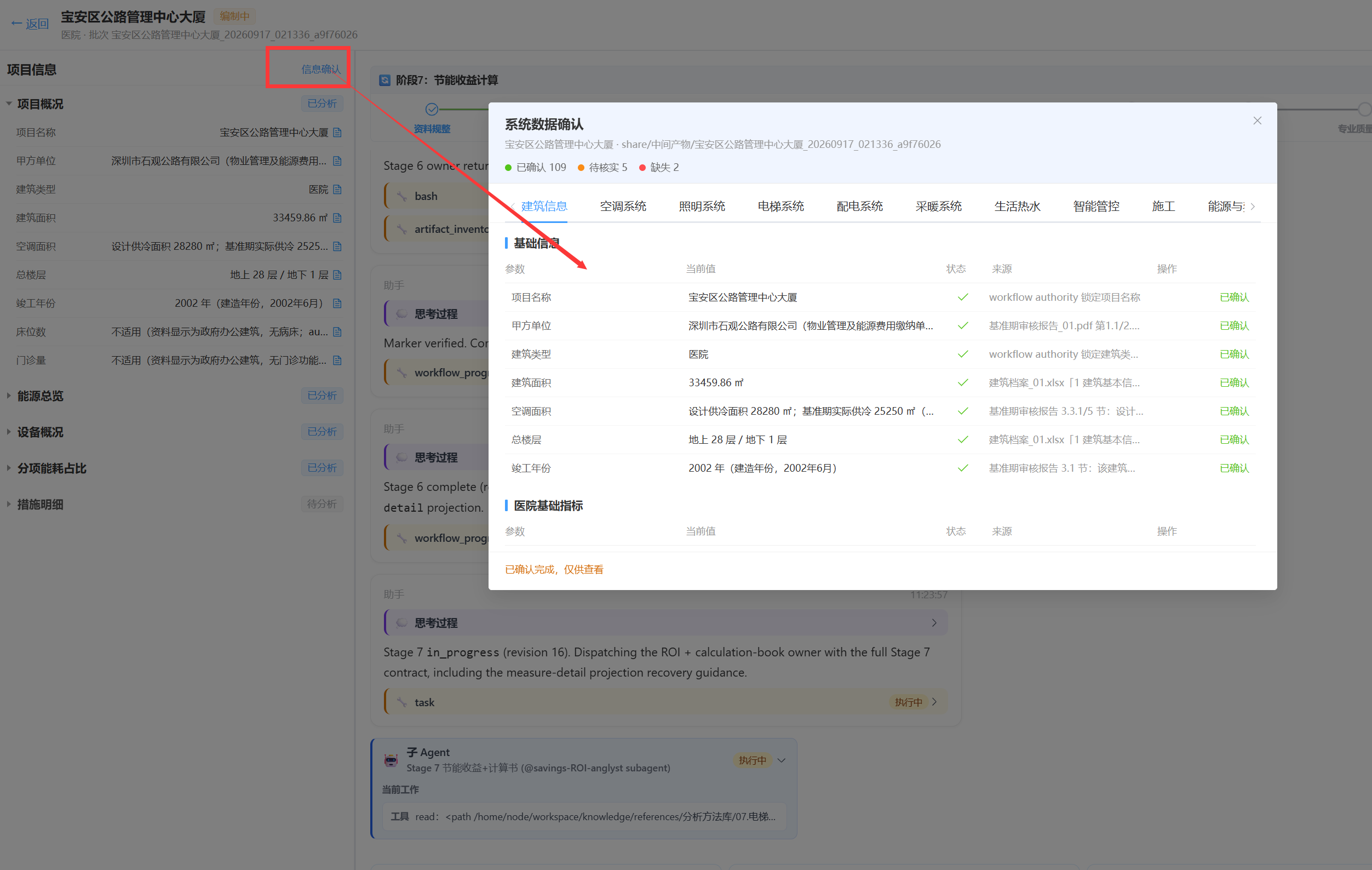Expand the 分项能耗占比 section
This screenshot has height=870, width=1372.
9,468
